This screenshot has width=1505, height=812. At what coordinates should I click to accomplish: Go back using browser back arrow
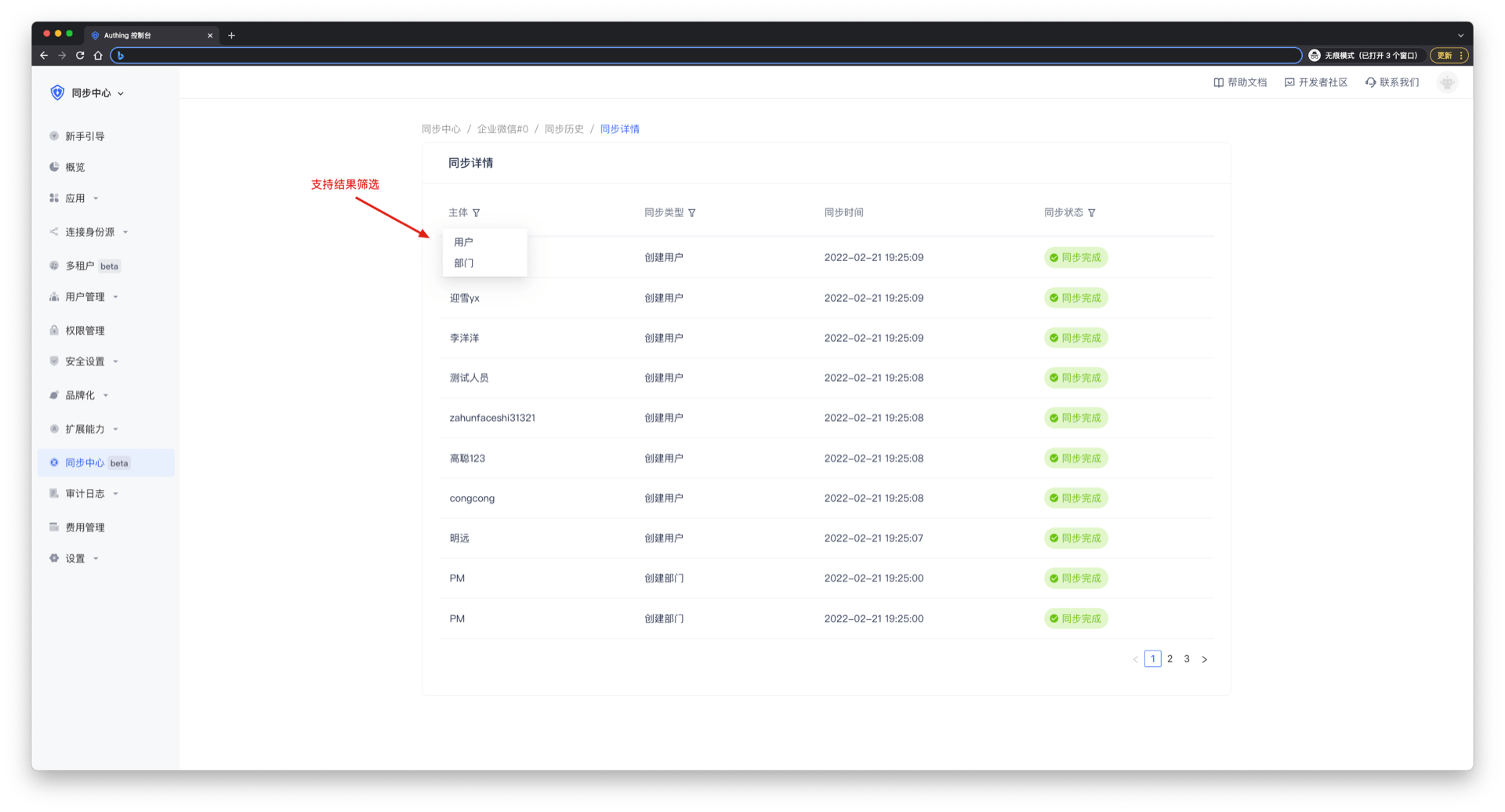click(44, 56)
